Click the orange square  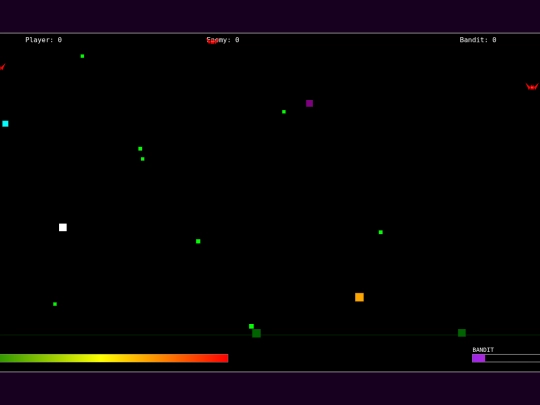359,297
